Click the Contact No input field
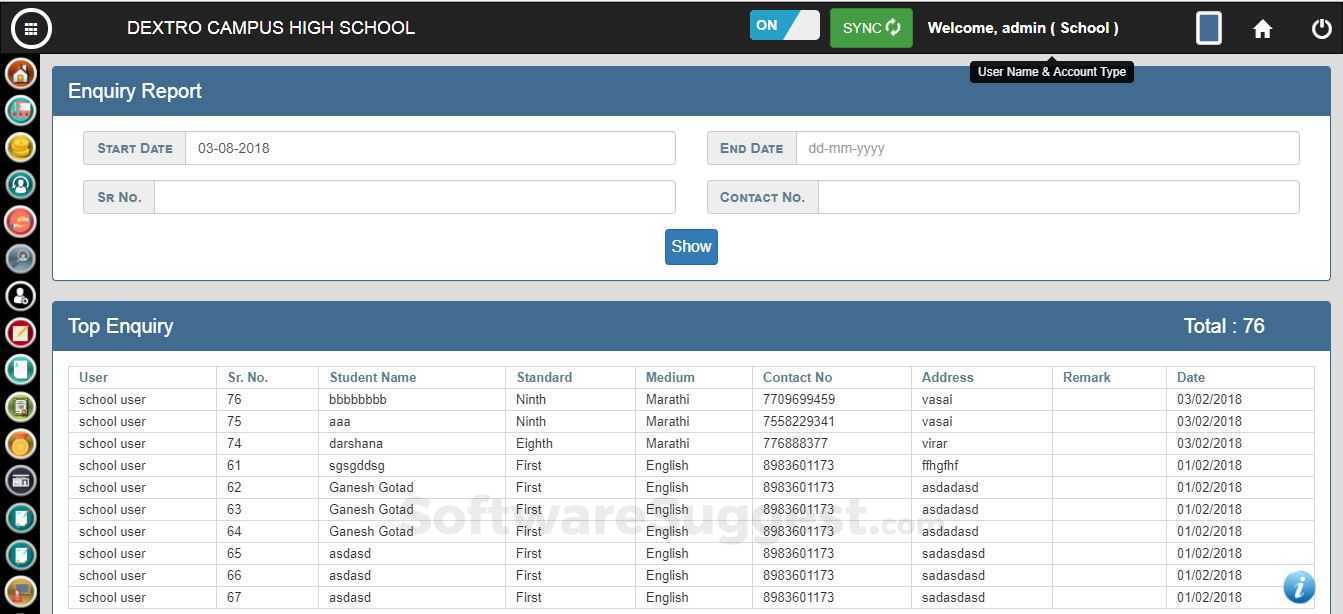Viewport: 1343px width, 614px height. [1059, 197]
